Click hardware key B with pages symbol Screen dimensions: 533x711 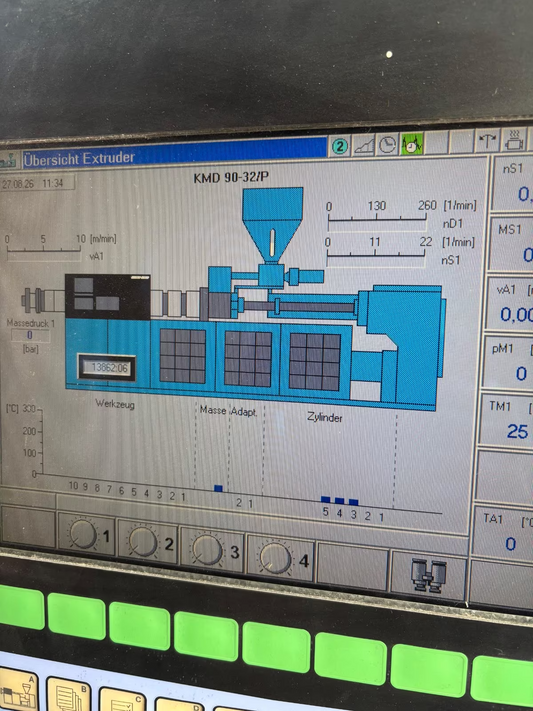(x=68, y=695)
